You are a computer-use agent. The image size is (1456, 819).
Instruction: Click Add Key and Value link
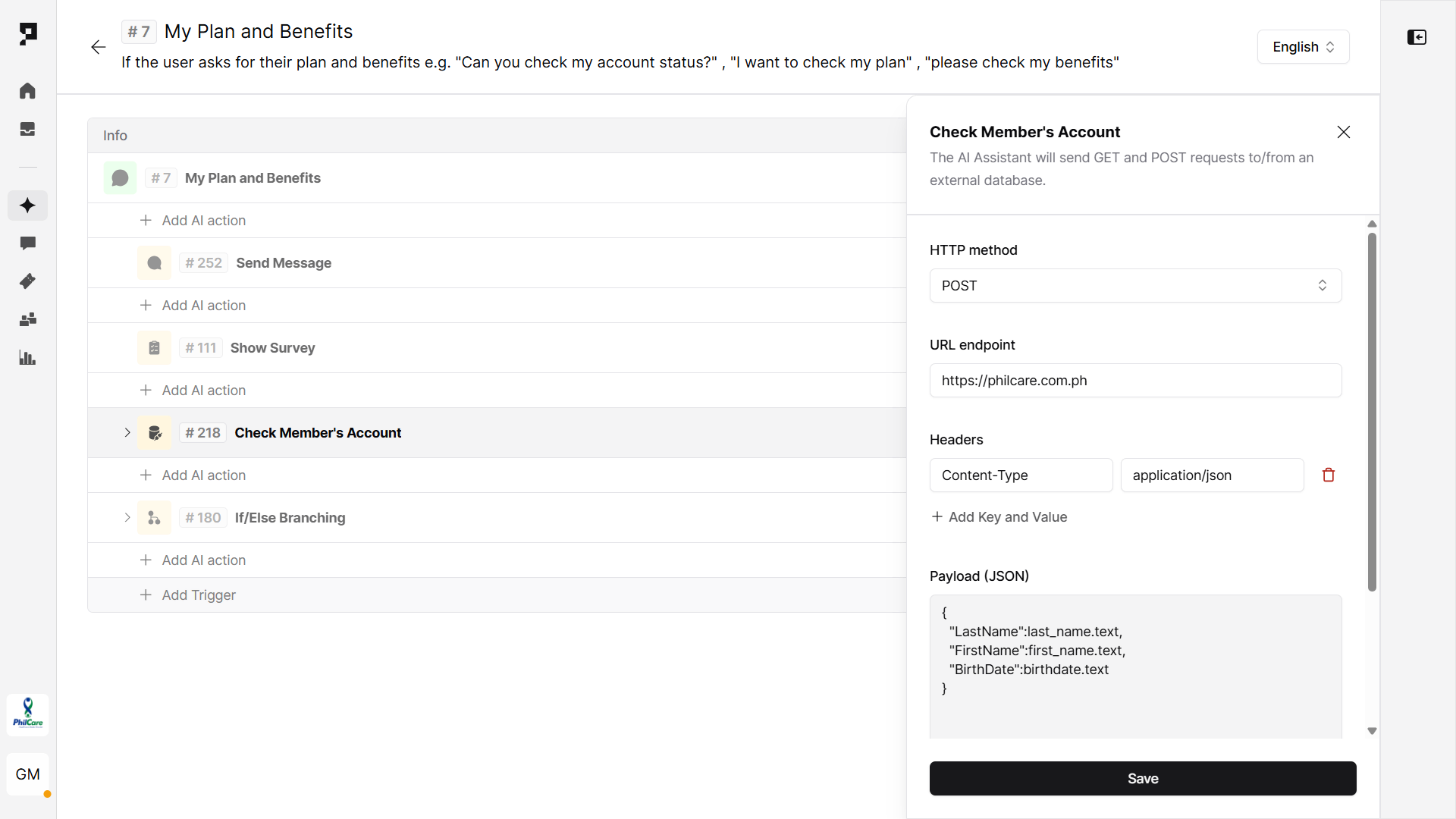click(x=999, y=517)
